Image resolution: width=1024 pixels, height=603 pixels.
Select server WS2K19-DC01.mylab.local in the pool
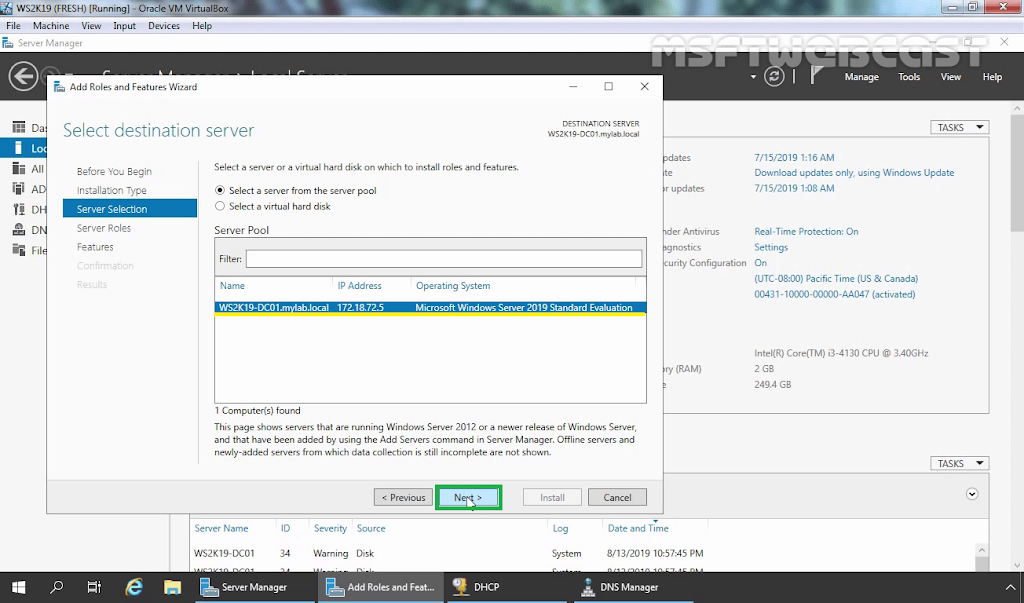pos(430,308)
